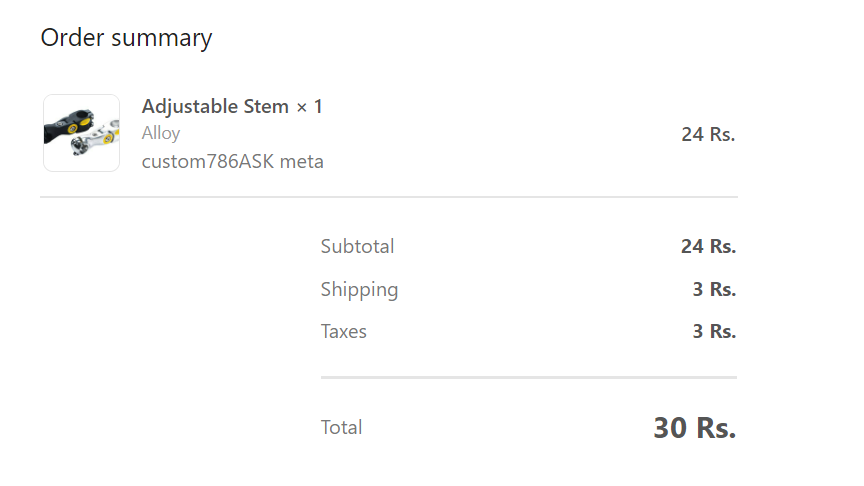Click the 30 Rs. total amount
Image resolution: width=864 pixels, height=486 pixels.
click(x=694, y=428)
